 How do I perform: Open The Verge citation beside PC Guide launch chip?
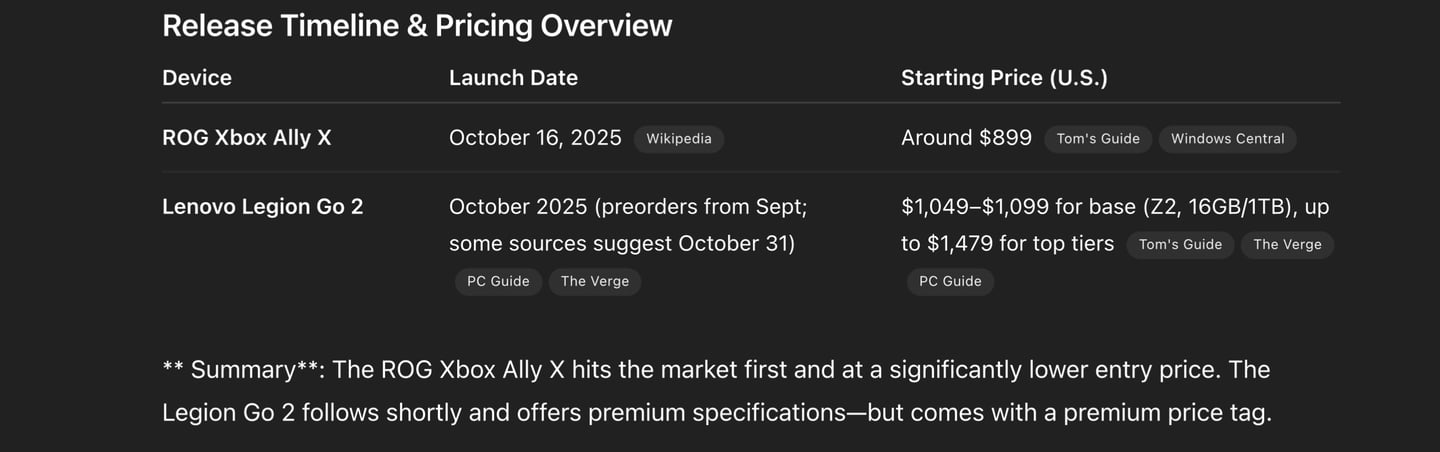point(595,281)
